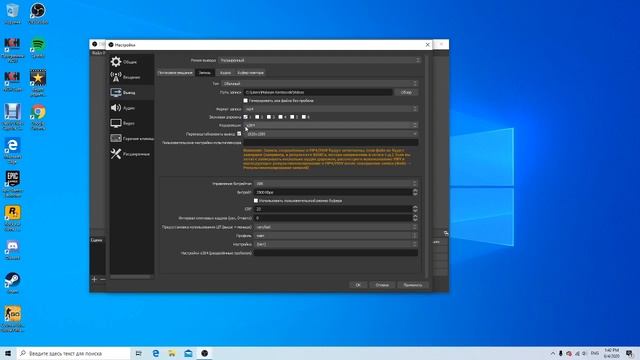The image size is (640, 360).
Task: Open the recording Type dropdown
Action: click(320, 84)
